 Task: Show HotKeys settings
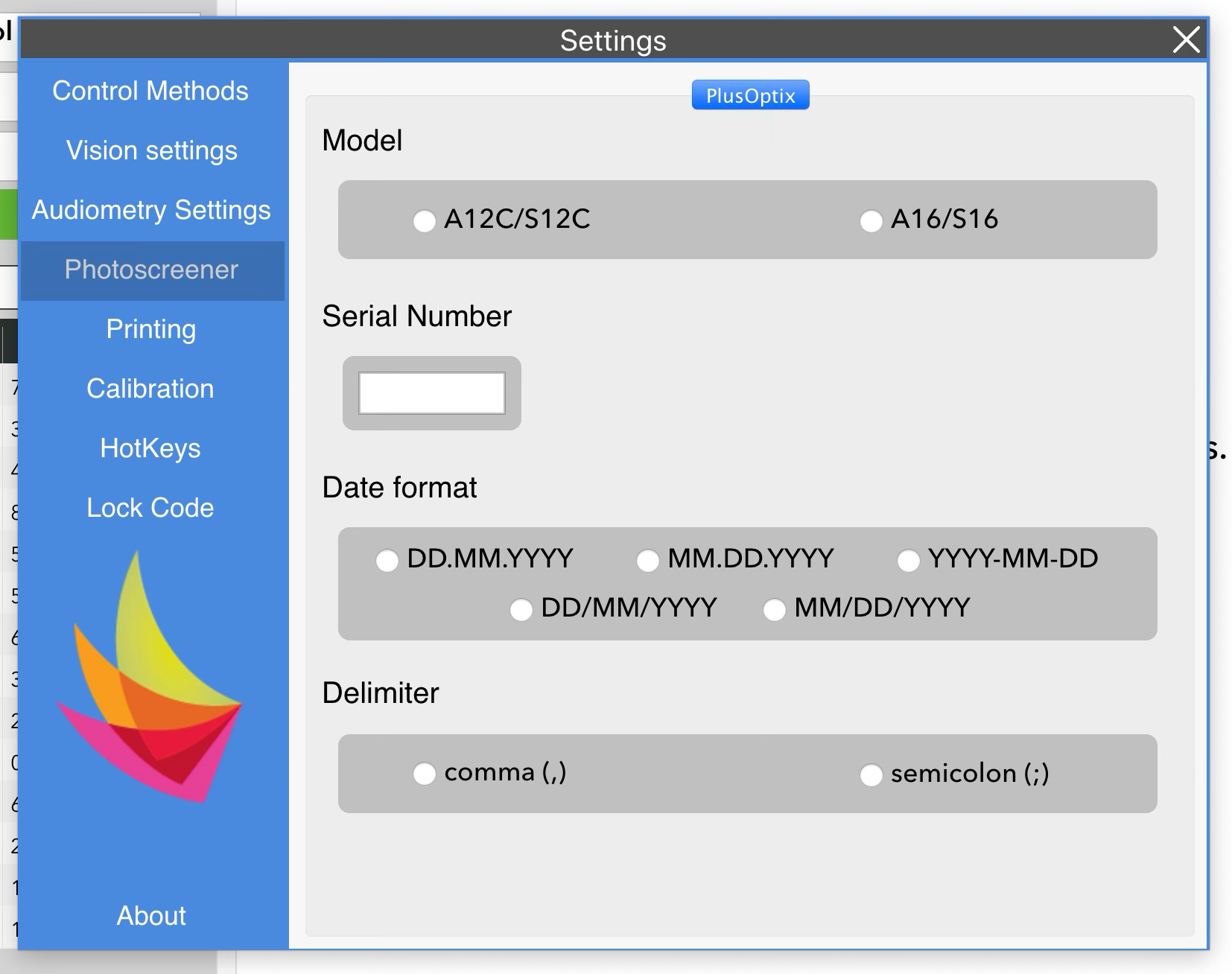tap(150, 448)
